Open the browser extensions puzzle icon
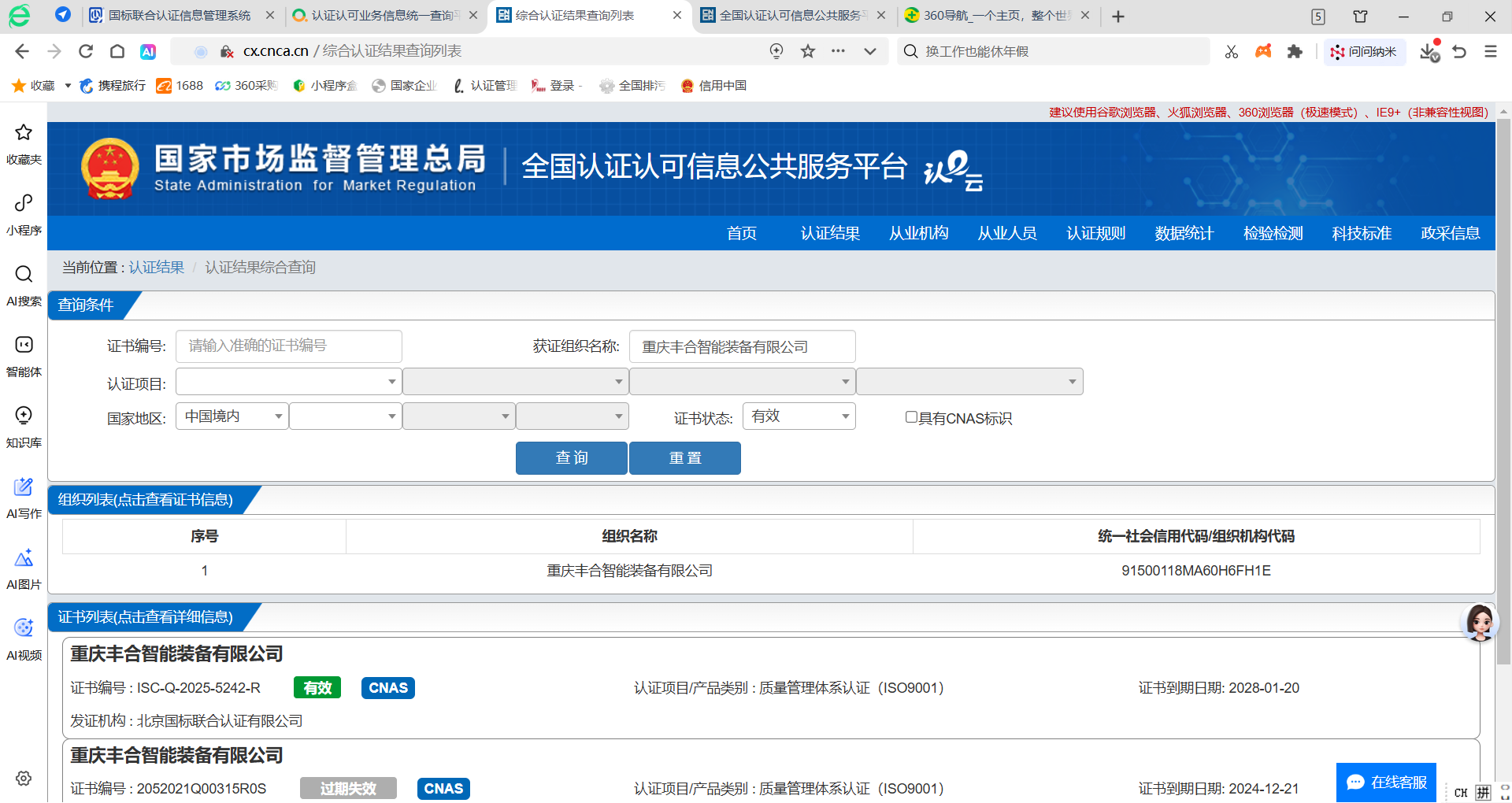 (1295, 51)
